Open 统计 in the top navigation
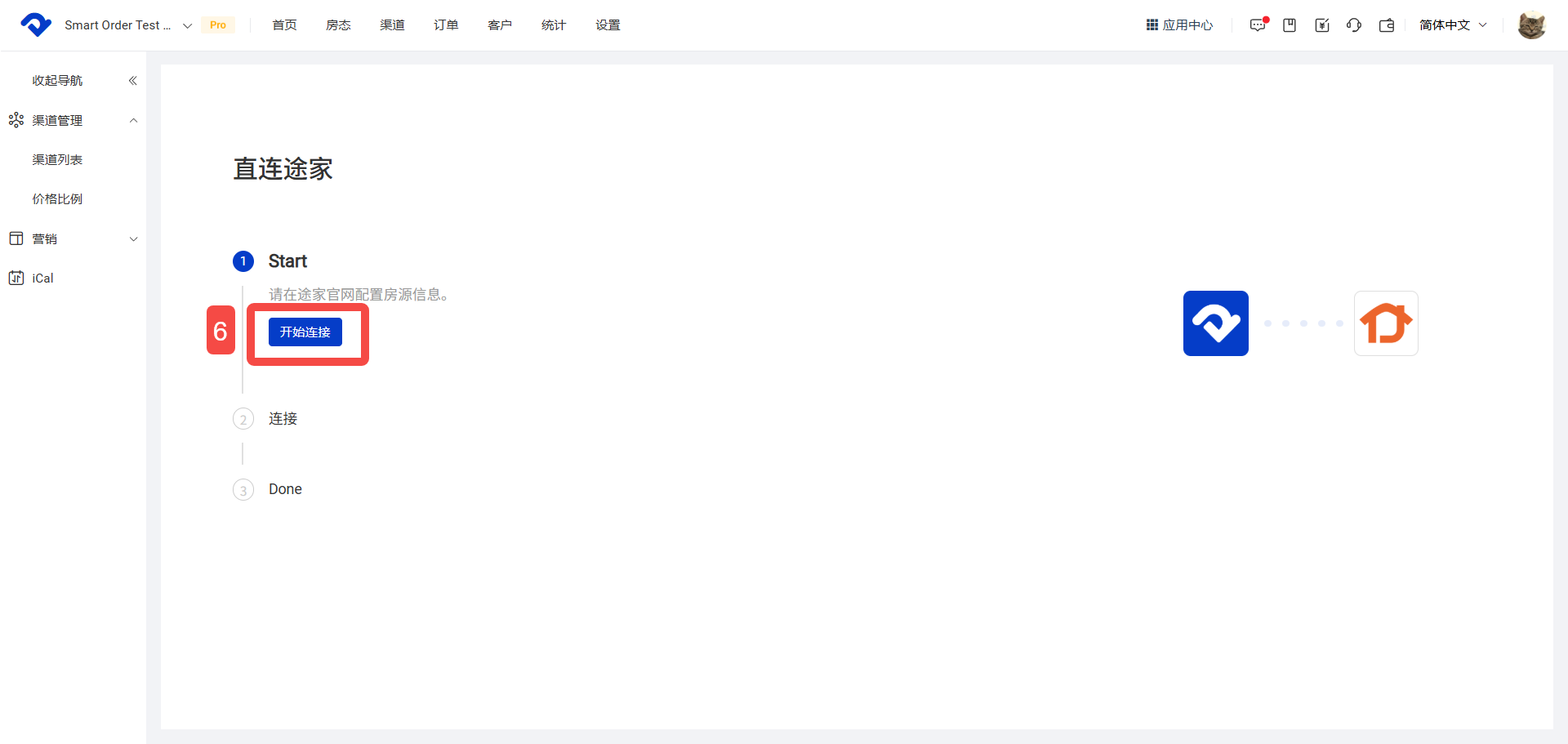 click(x=554, y=25)
